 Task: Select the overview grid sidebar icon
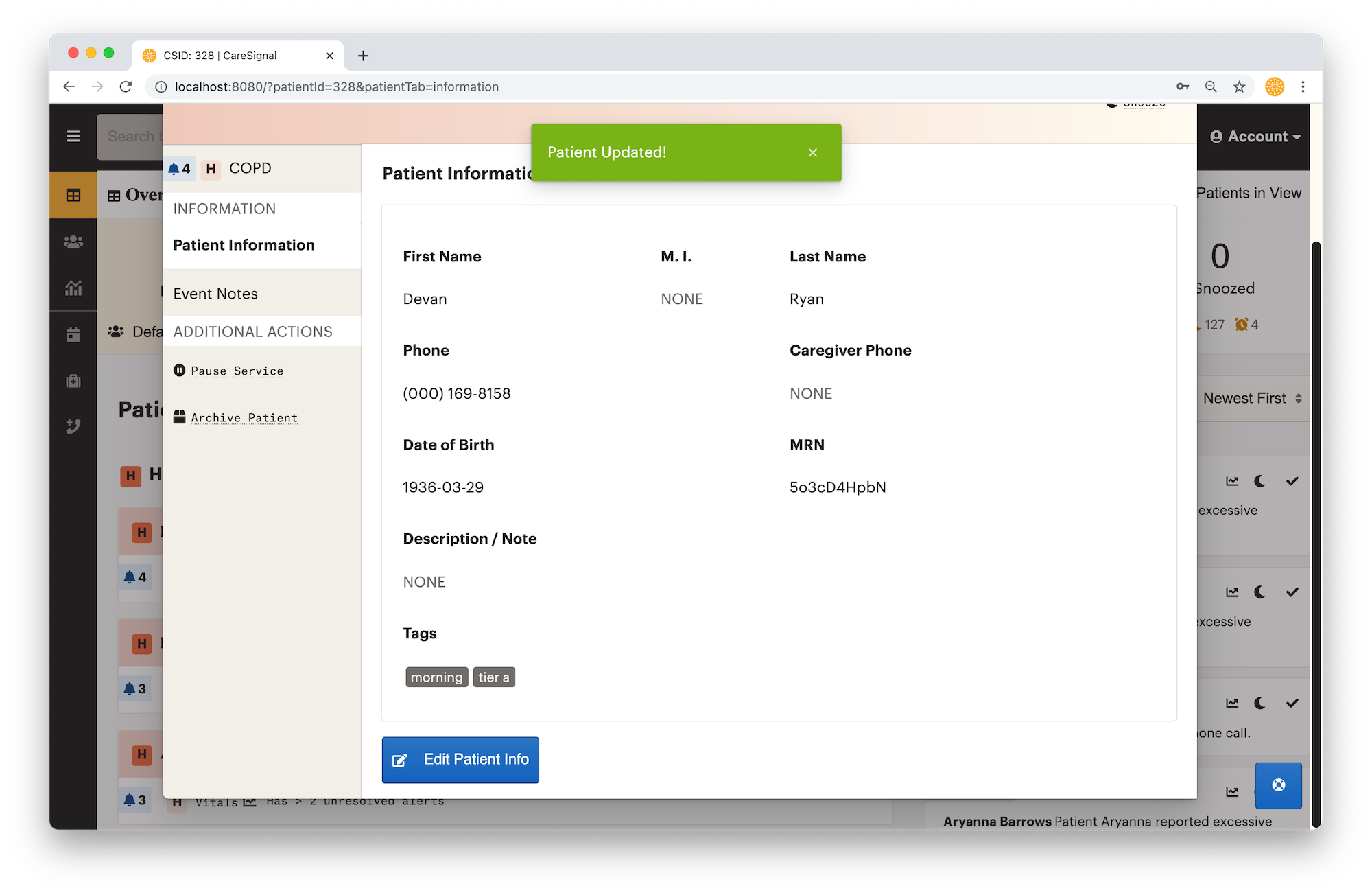(x=73, y=195)
